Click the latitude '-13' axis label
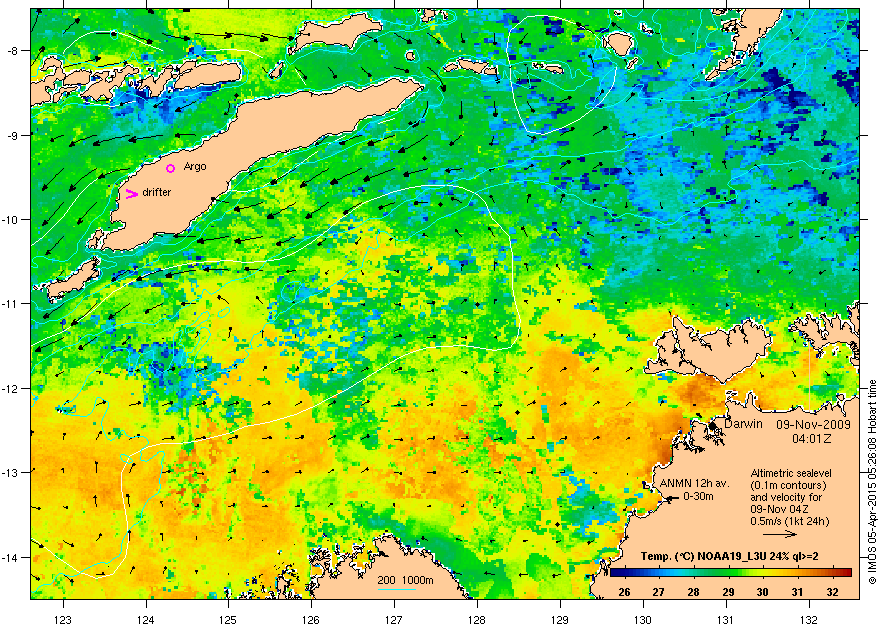880x630 pixels. point(12,472)
